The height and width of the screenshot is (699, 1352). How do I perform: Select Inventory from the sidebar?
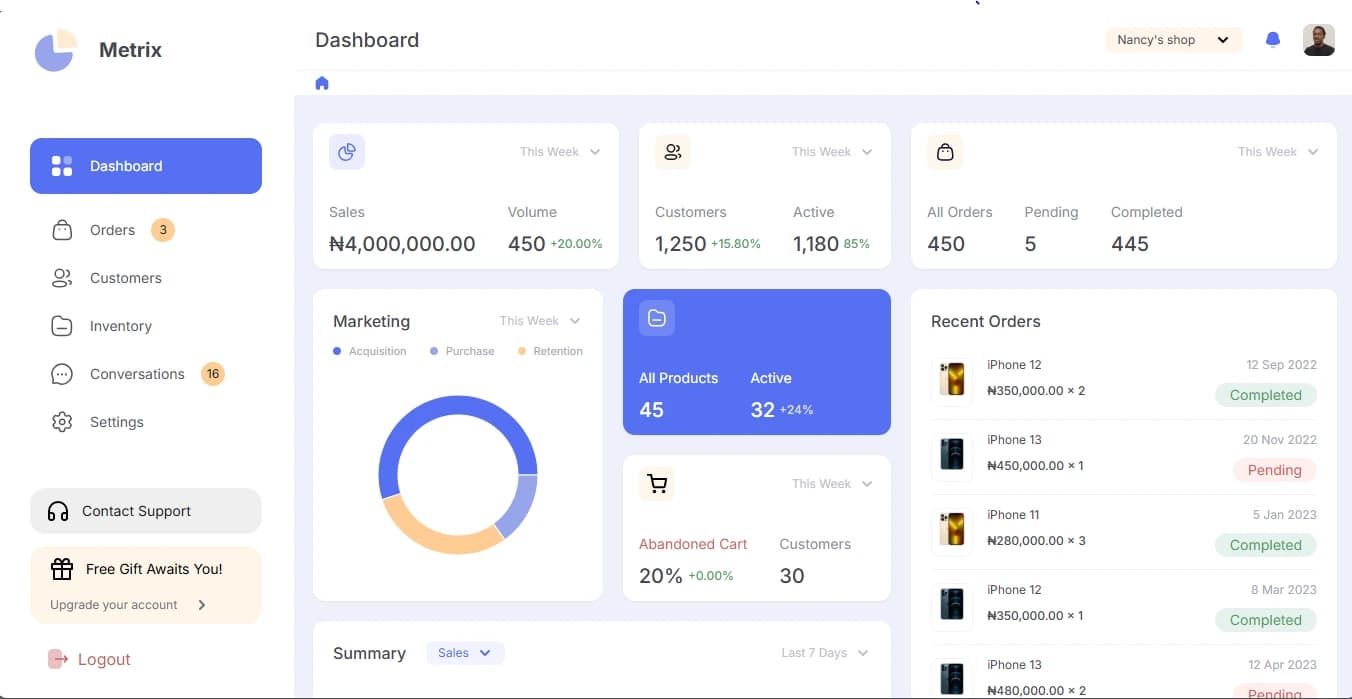tap(120, 326)
